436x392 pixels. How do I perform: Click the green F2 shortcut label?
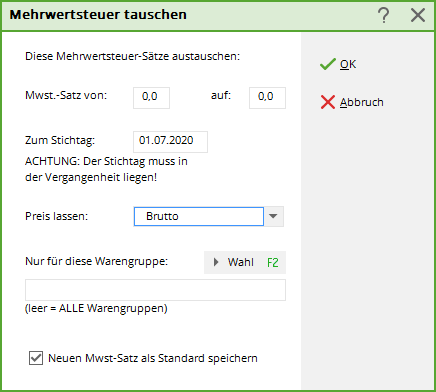(273, 263)
